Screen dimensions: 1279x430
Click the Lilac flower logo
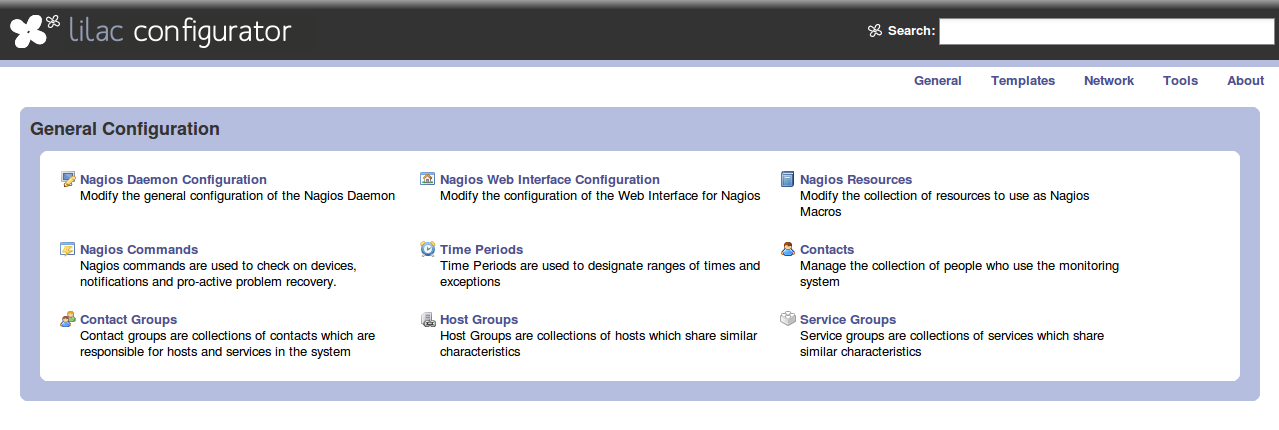point(34,31)
